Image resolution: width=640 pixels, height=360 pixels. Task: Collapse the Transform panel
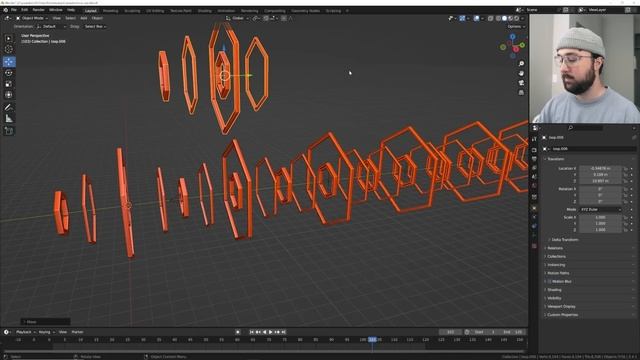[556, 159]
